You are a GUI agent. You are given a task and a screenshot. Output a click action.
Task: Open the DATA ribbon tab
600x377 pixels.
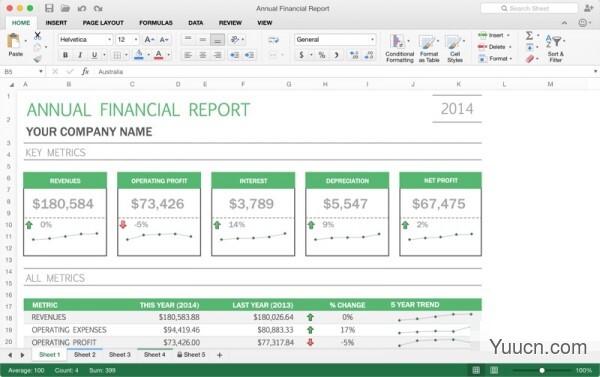tap(196, 23)
